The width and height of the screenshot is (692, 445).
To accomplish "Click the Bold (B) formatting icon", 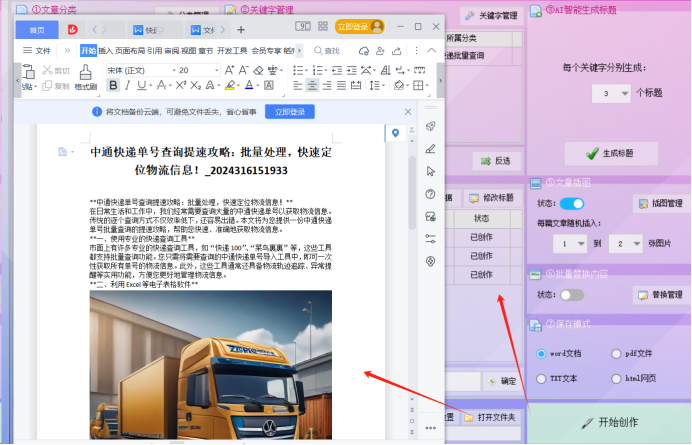I will [x=113, y=86].
